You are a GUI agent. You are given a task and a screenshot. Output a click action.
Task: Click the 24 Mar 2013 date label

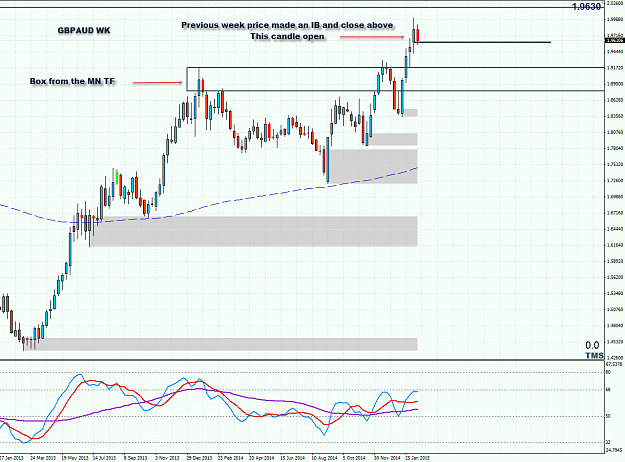pyautogui.click(x=43, y=458)
